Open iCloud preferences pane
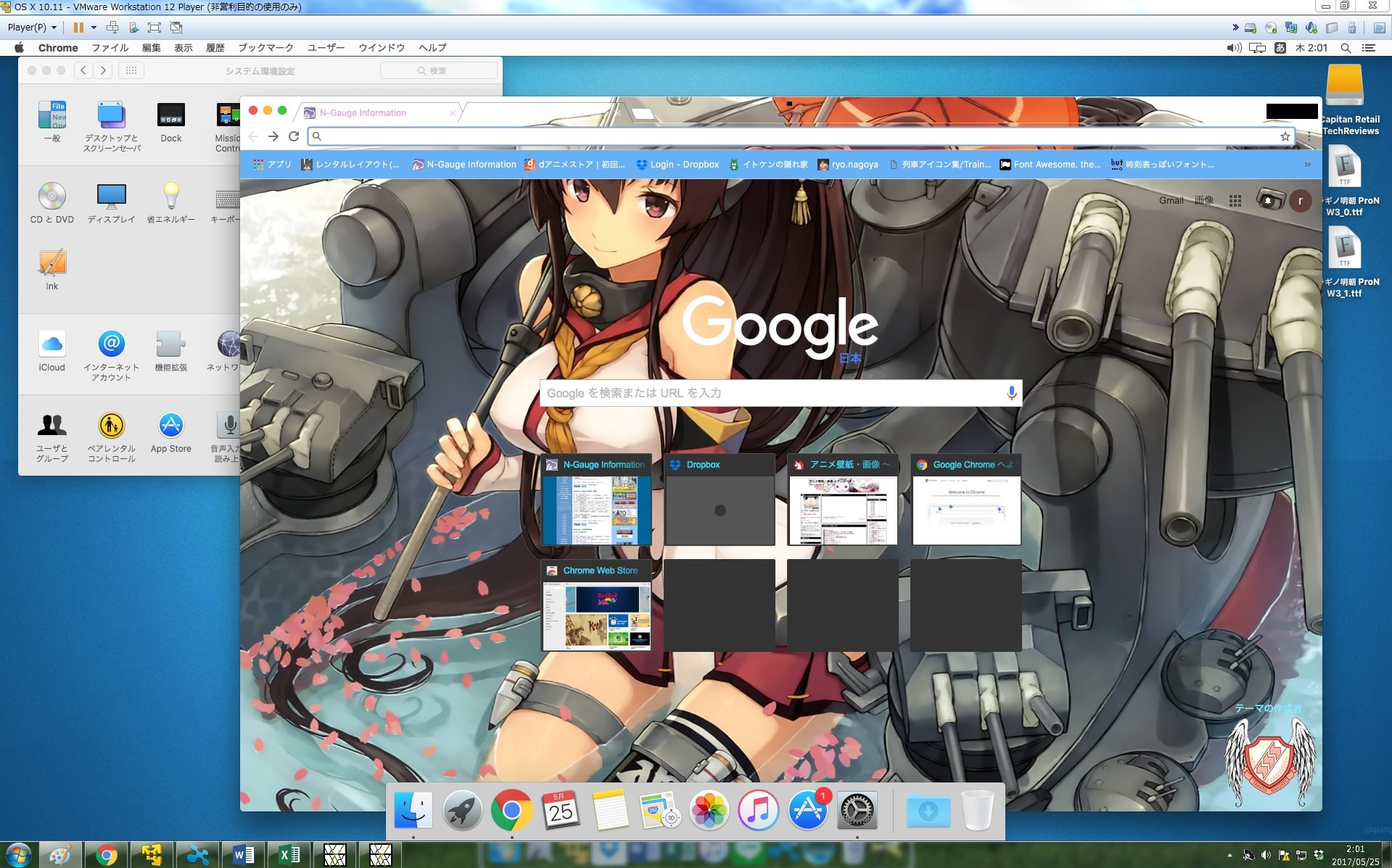The height and width of the screenshot is (868, 1392). (x=52, y=351)
